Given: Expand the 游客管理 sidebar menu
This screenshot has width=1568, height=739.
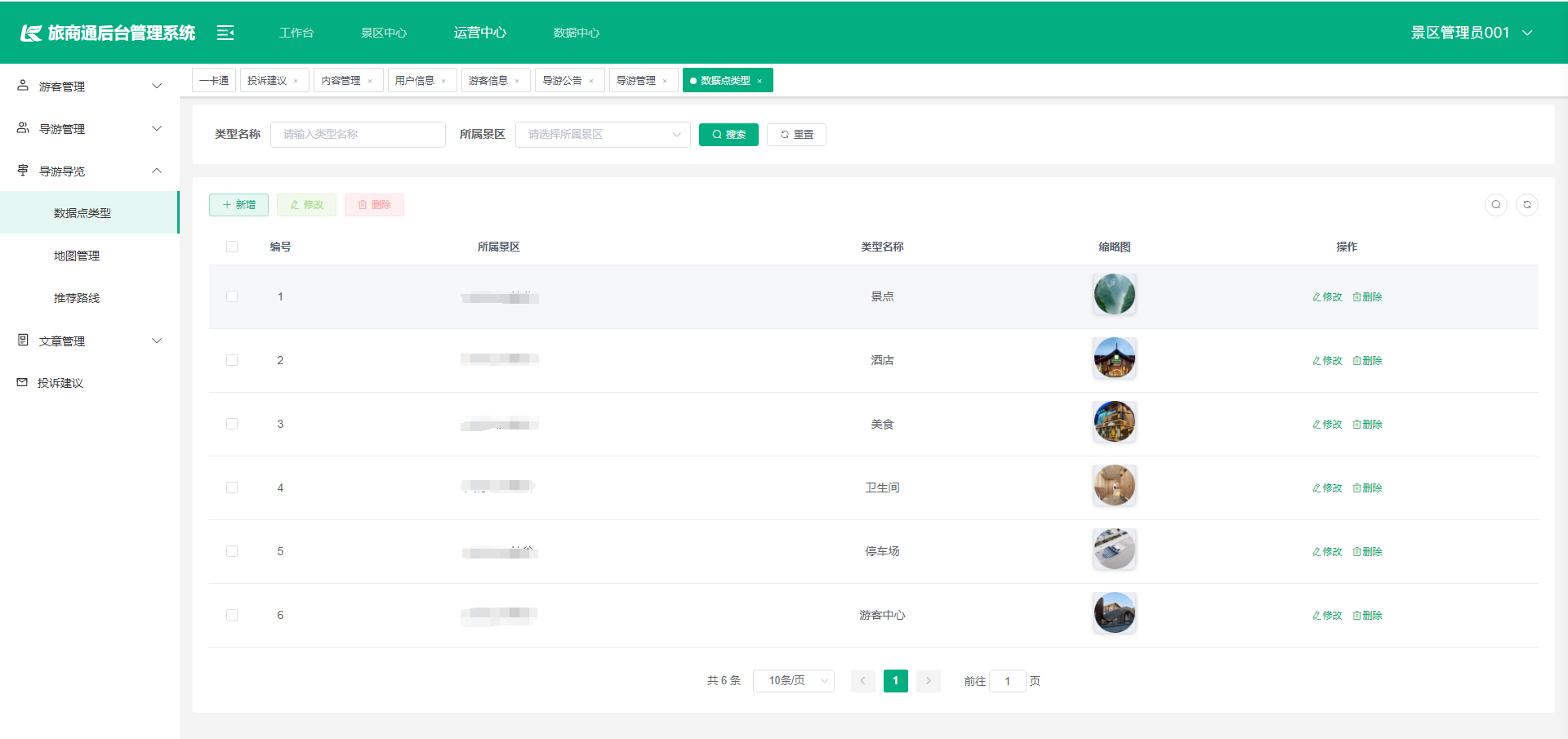Looking at the screenshot, I should click(90, 86).
